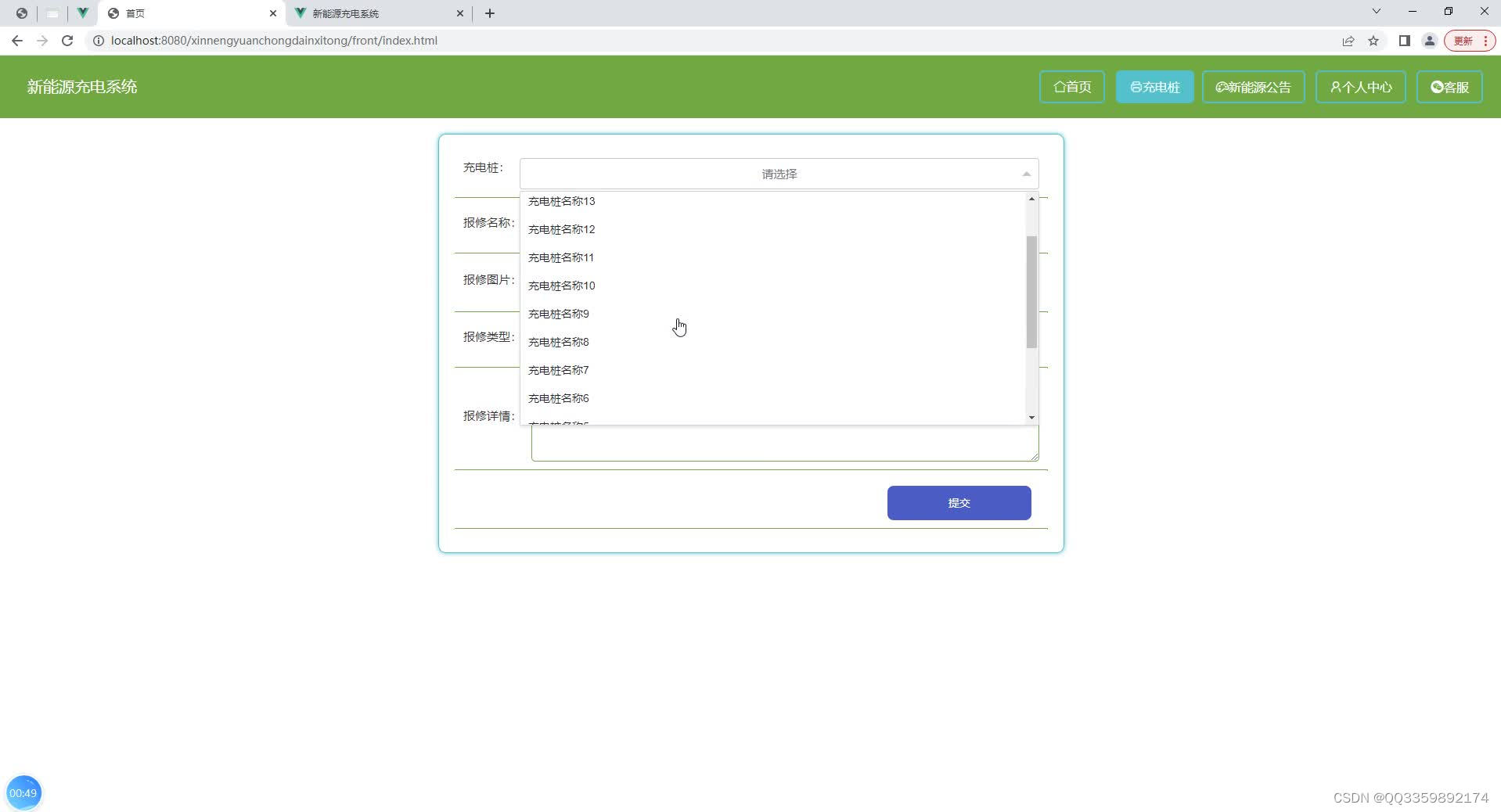Screen dimensions: 1501x812
Task: Open the 新能源公告 navigation menu item
Action: pyautogui.click(x=1254, y=87)
